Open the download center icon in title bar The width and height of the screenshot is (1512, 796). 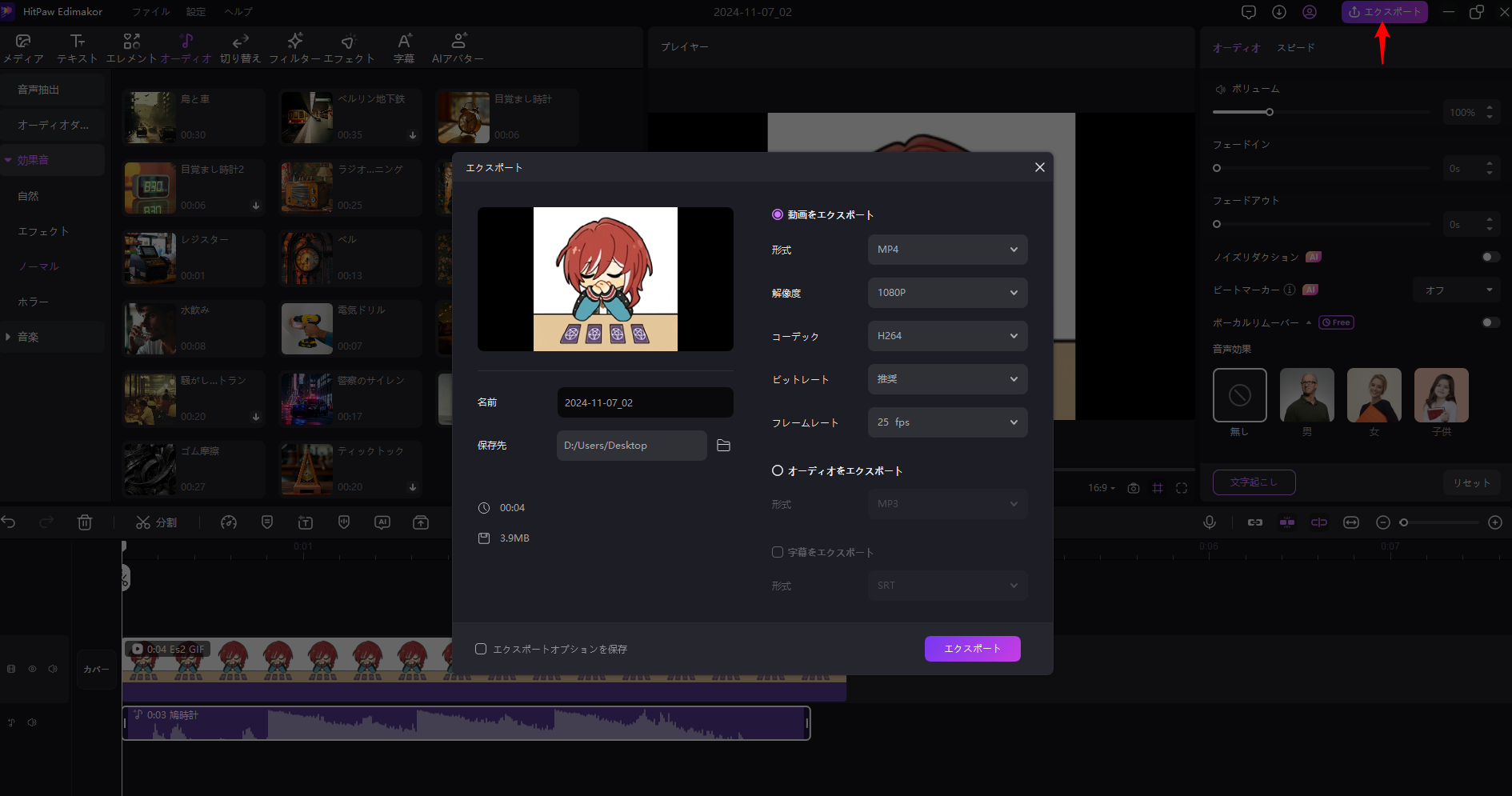1279,12
